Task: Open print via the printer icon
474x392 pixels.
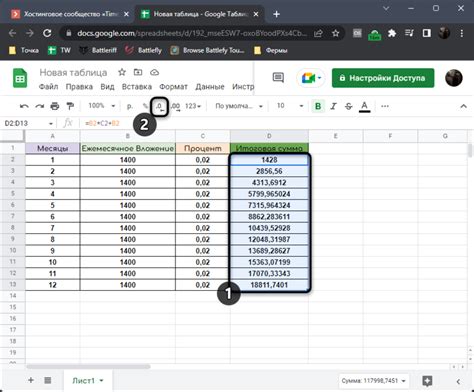Action: [55, 106]
